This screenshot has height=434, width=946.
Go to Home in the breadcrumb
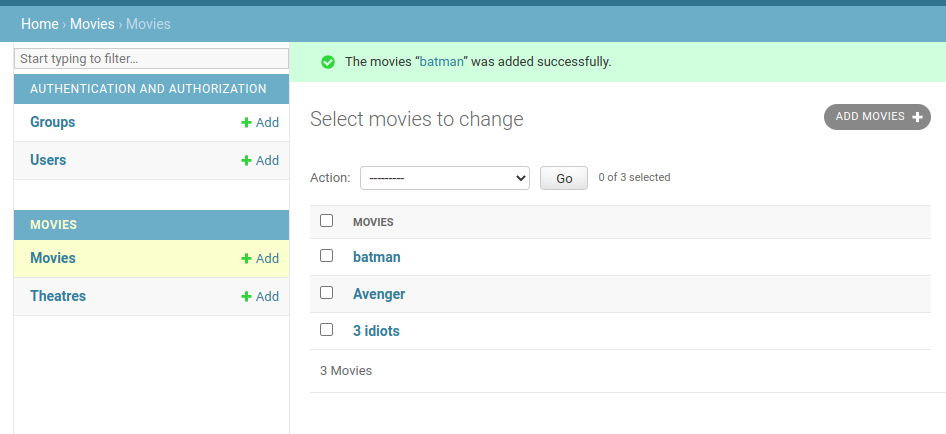39,23
